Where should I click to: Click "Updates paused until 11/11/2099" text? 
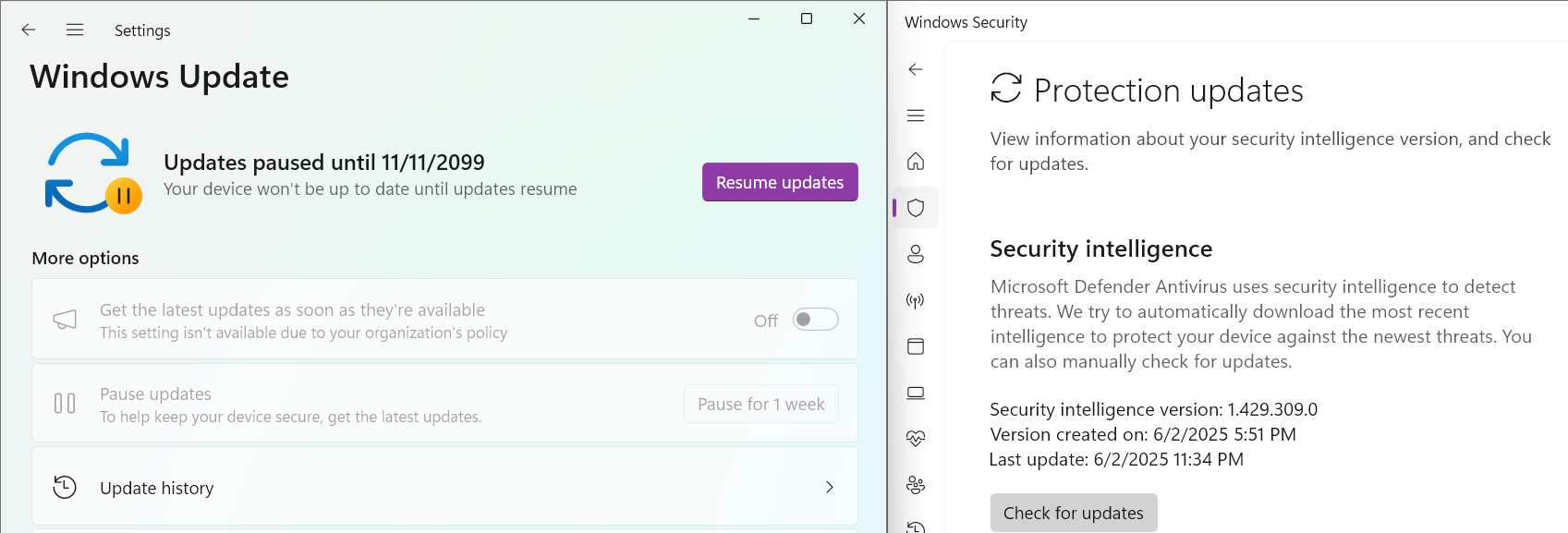coord(324,163)
